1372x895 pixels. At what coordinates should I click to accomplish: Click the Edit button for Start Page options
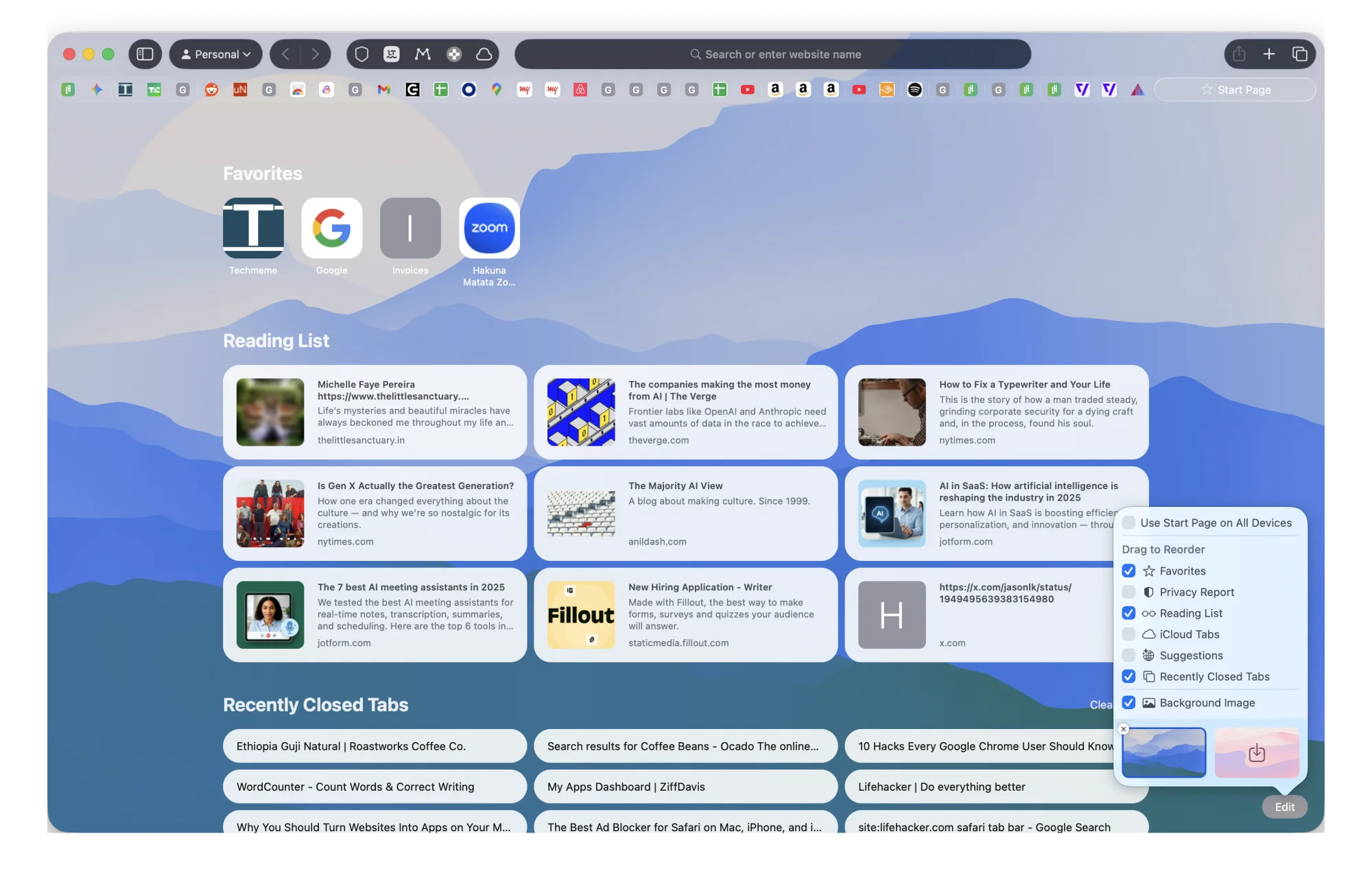(x=1284, y=807)
